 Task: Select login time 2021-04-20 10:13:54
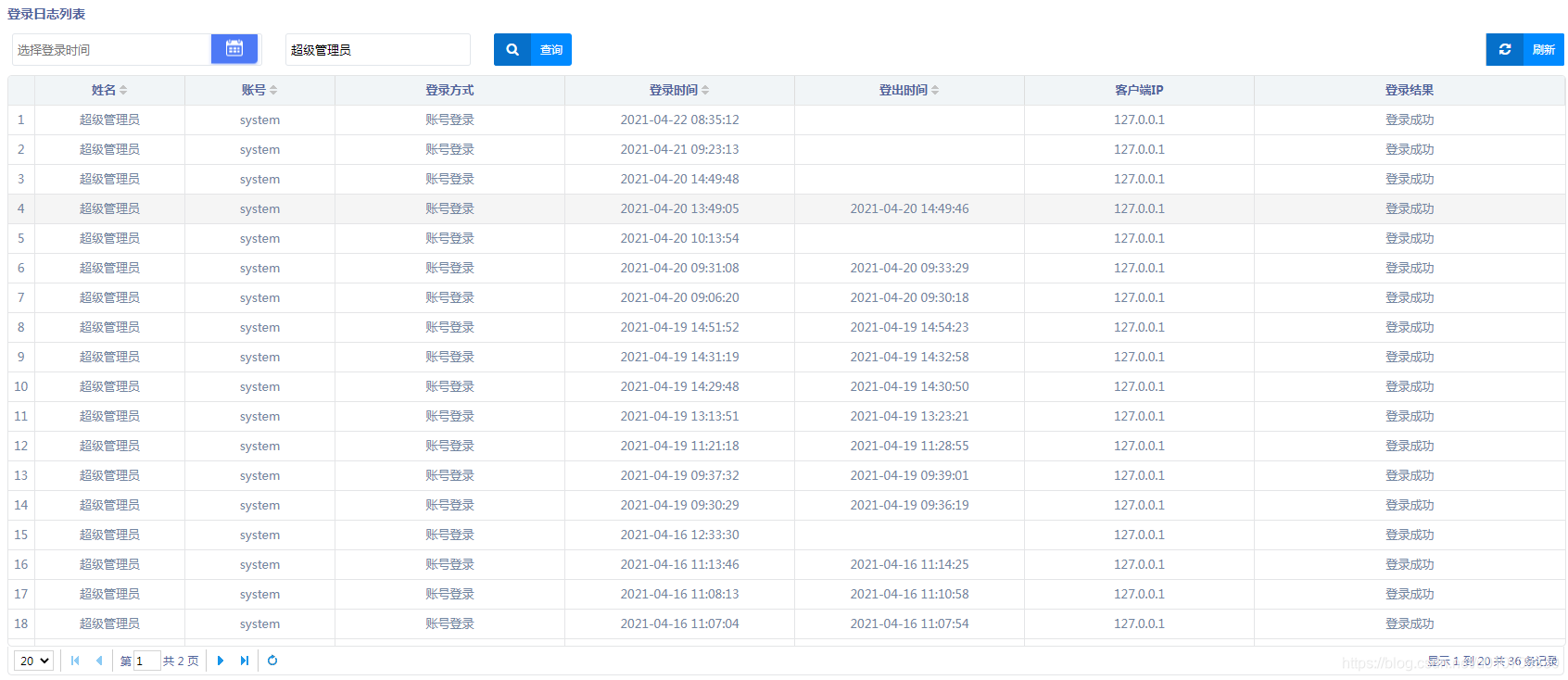pos(679,238)
